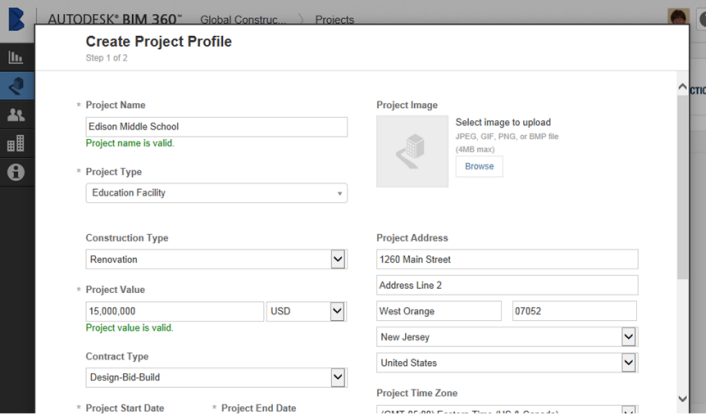
Task: Click the Project Name input field
Action: pos(216,127)
